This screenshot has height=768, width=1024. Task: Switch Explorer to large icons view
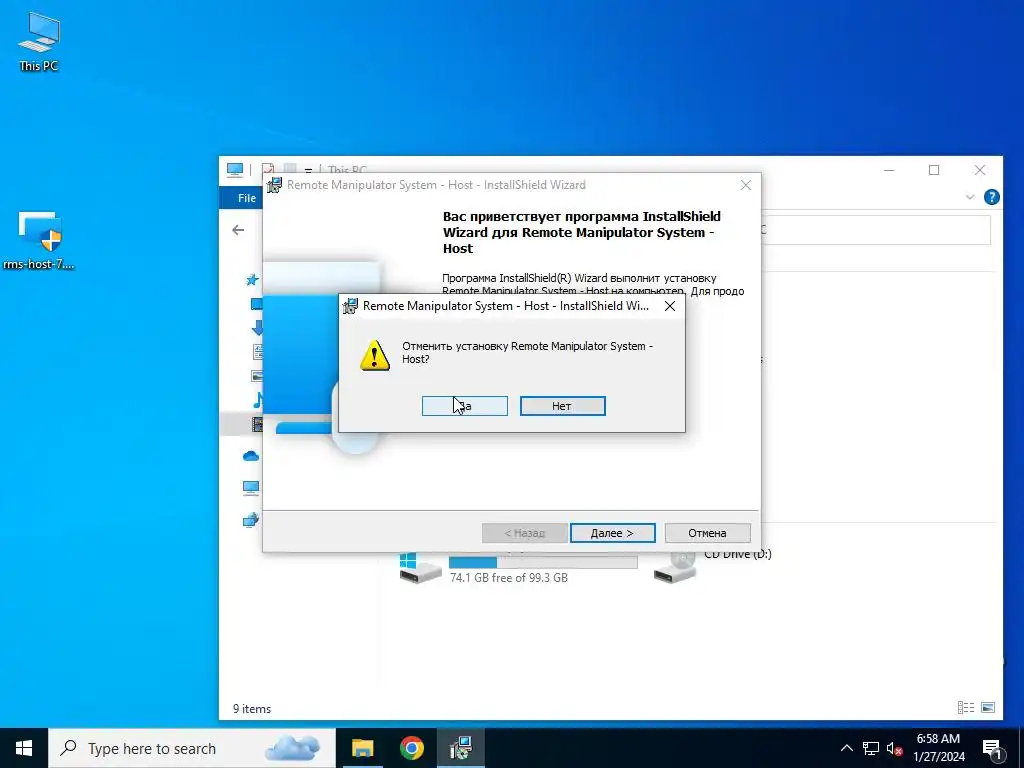coord(988,707)
